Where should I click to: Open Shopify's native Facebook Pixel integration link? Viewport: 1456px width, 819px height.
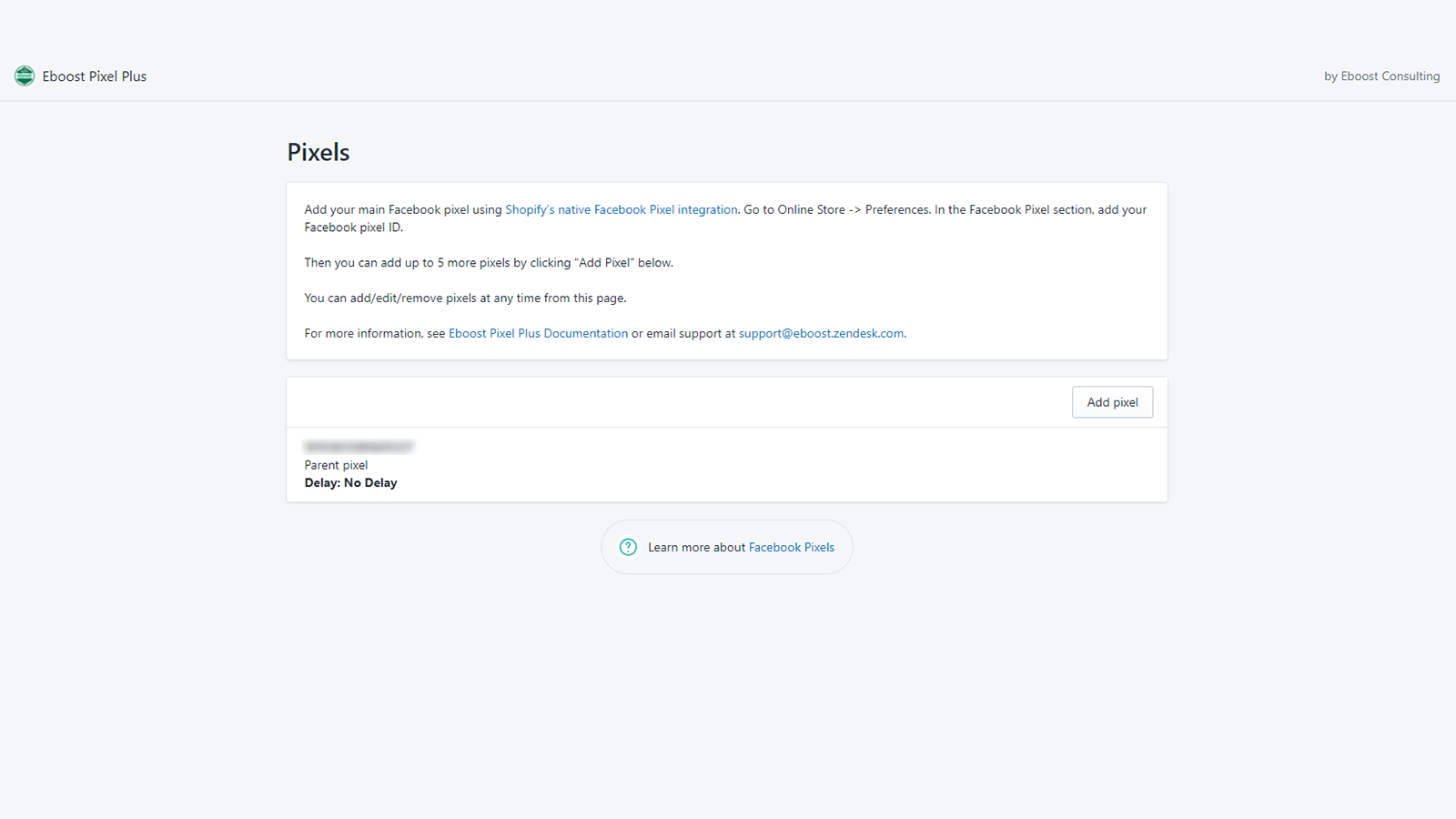[622, 209]
